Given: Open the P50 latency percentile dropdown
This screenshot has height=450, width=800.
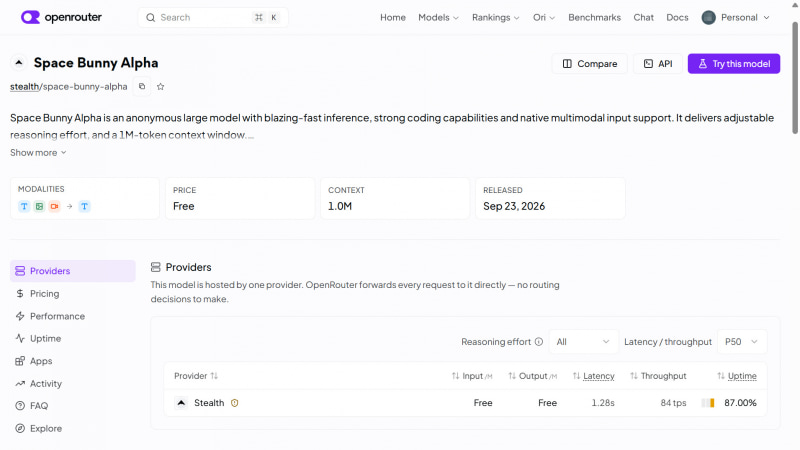Looking at the screenshot, I should (x=742, y=342).
